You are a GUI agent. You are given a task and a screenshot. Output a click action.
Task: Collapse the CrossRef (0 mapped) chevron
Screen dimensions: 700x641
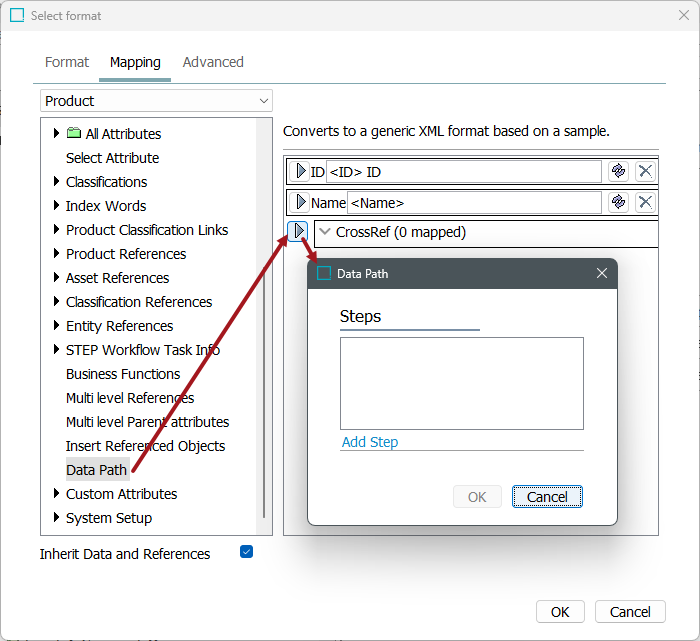(x=325, y=232)
